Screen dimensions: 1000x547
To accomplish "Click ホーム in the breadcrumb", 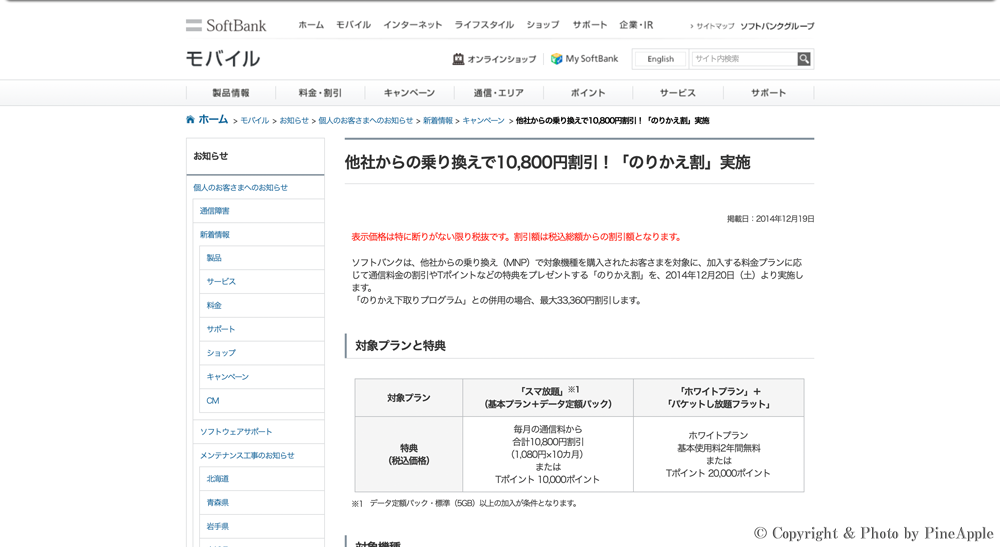I will point(213,119).
